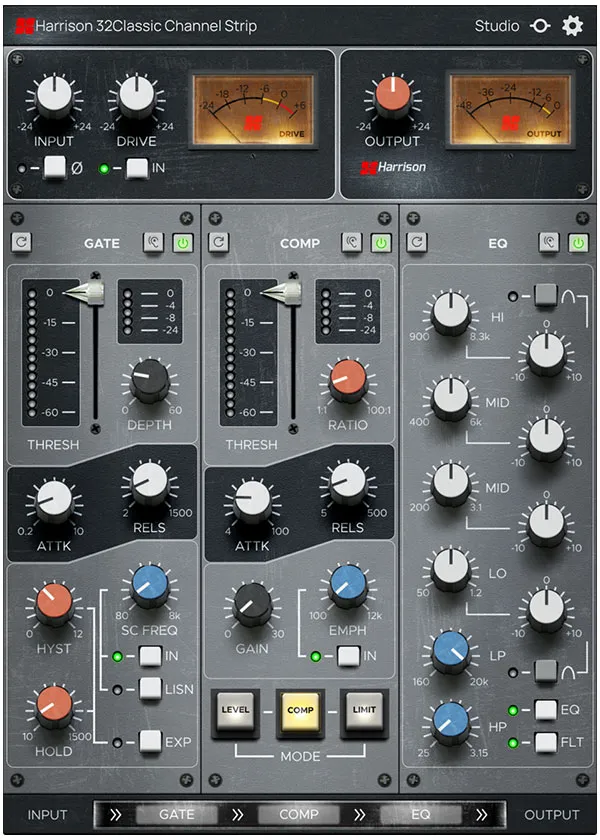Toggle the COMP power button
The image size is (600, 840).
click(x=380, y=242)
